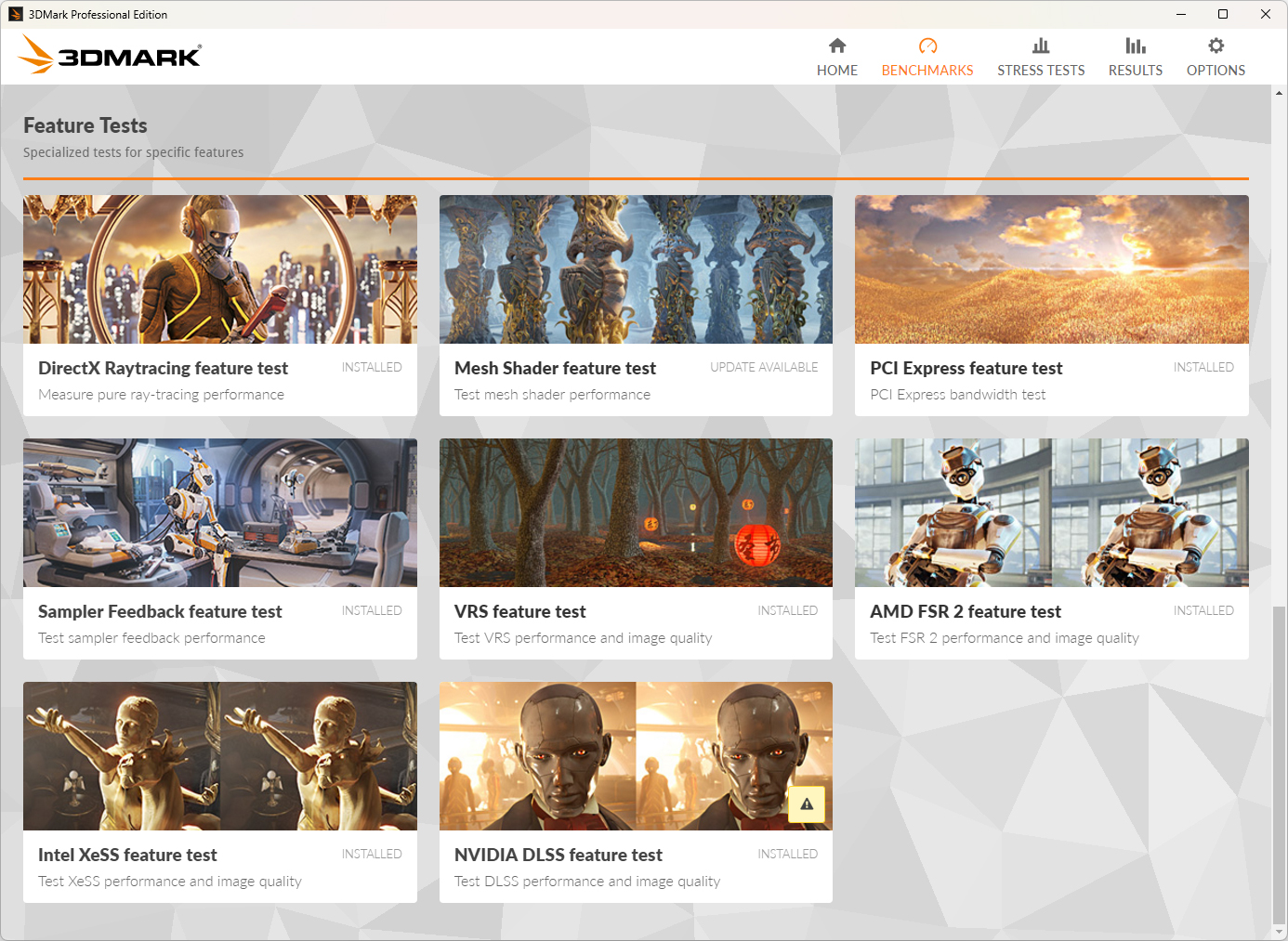This screenshot has width=1288, height=941.
Task: Click the AMD FSR 2 feature test title
Action: pos(965,612)
